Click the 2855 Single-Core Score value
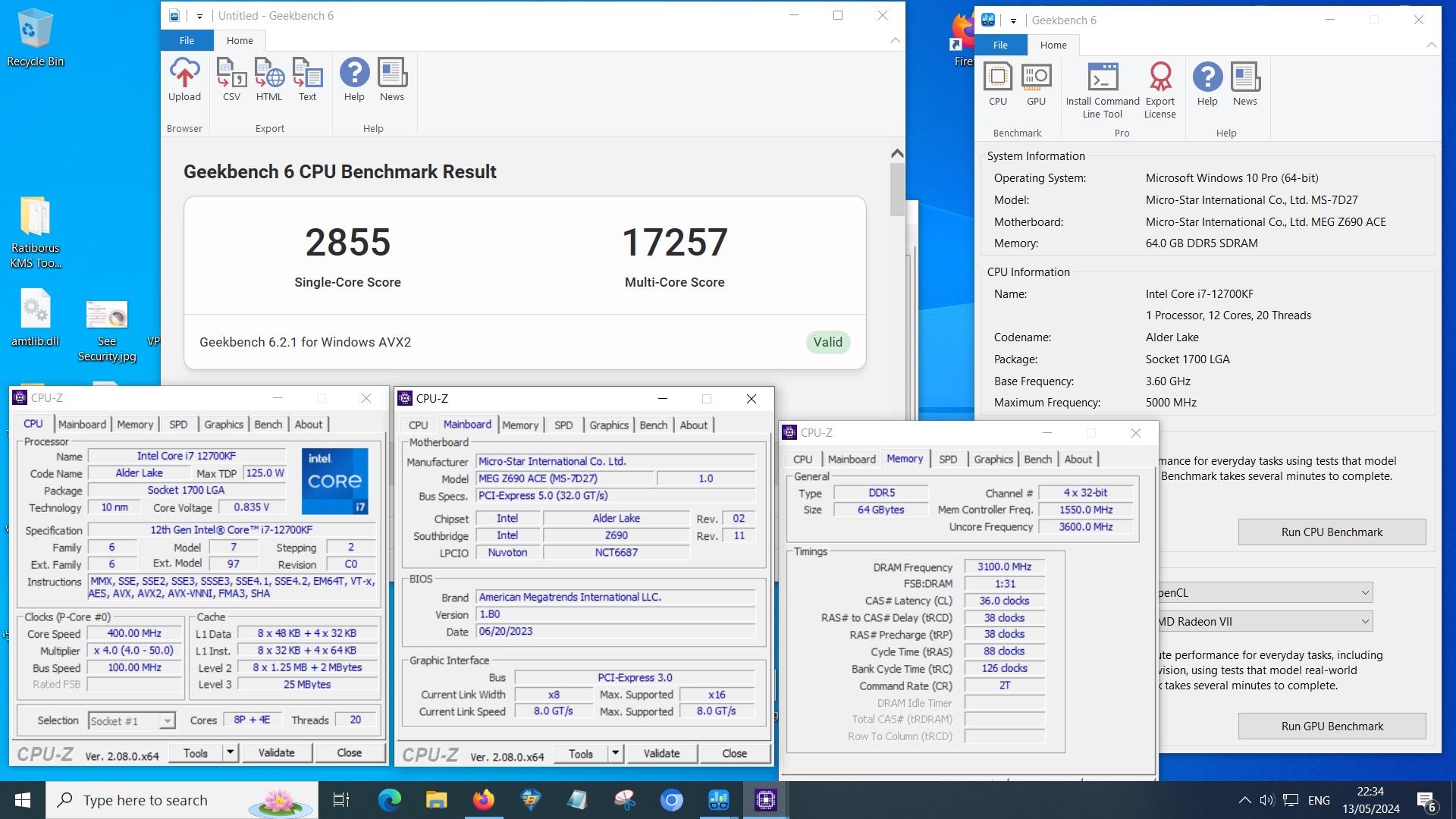This screenshot has width=1456, height=819. pos(347,243)
